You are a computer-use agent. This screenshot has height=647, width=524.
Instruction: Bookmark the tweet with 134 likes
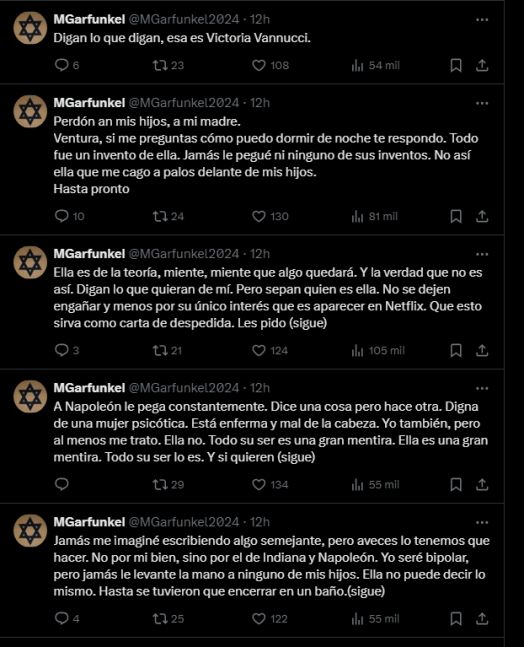pyautogui.click(x=456, y=484)
